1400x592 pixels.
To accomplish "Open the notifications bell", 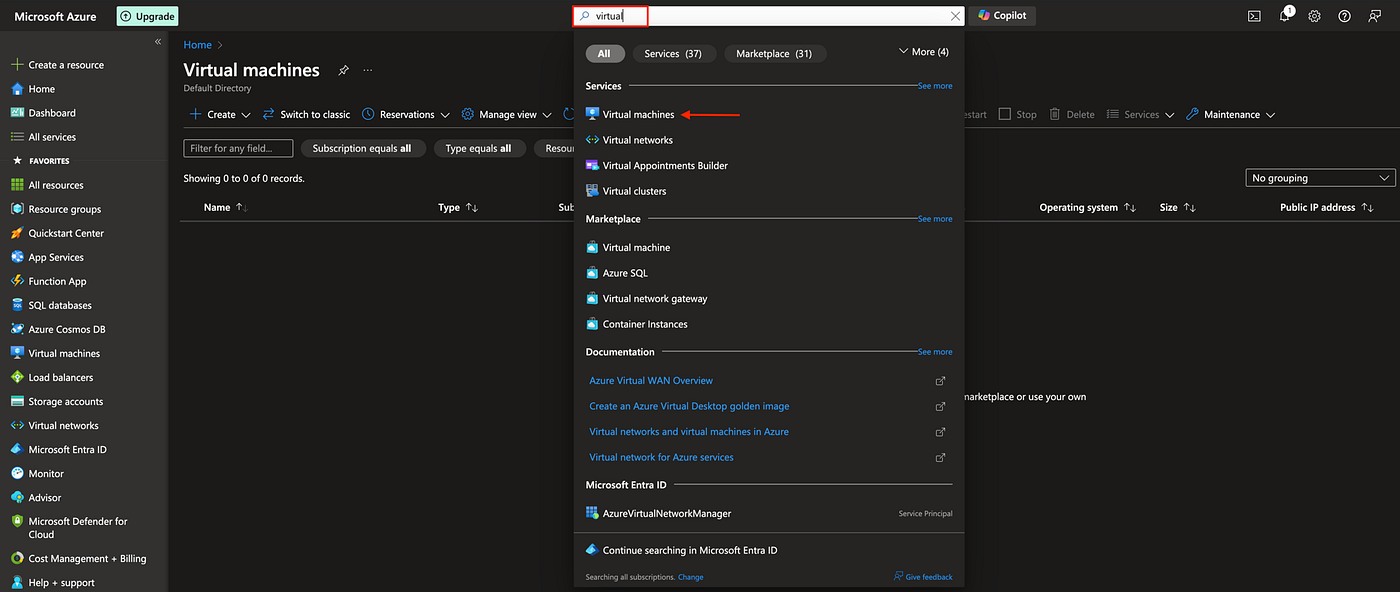I will click(x=1285, y=15).
